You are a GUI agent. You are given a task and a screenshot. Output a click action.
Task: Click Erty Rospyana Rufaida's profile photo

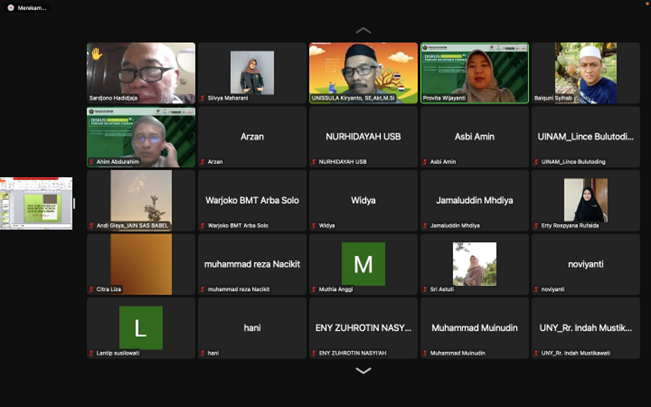[x=585, y=200]
